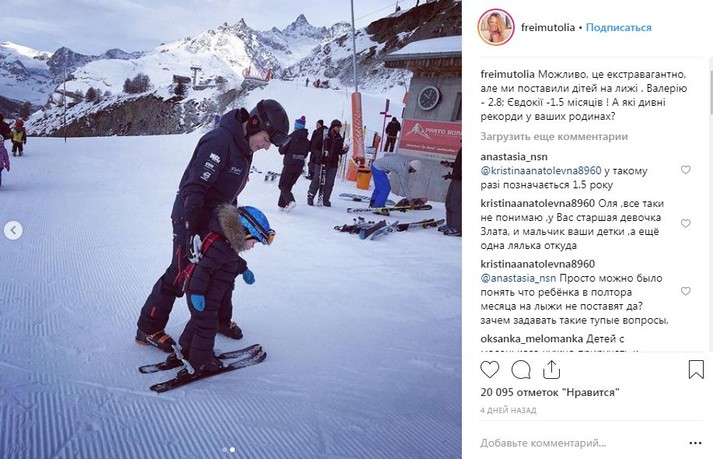713x459 pixels.
Task: Like kristinaanatolevna8960's comment about Злата
Action: click(x=685, y=223)
